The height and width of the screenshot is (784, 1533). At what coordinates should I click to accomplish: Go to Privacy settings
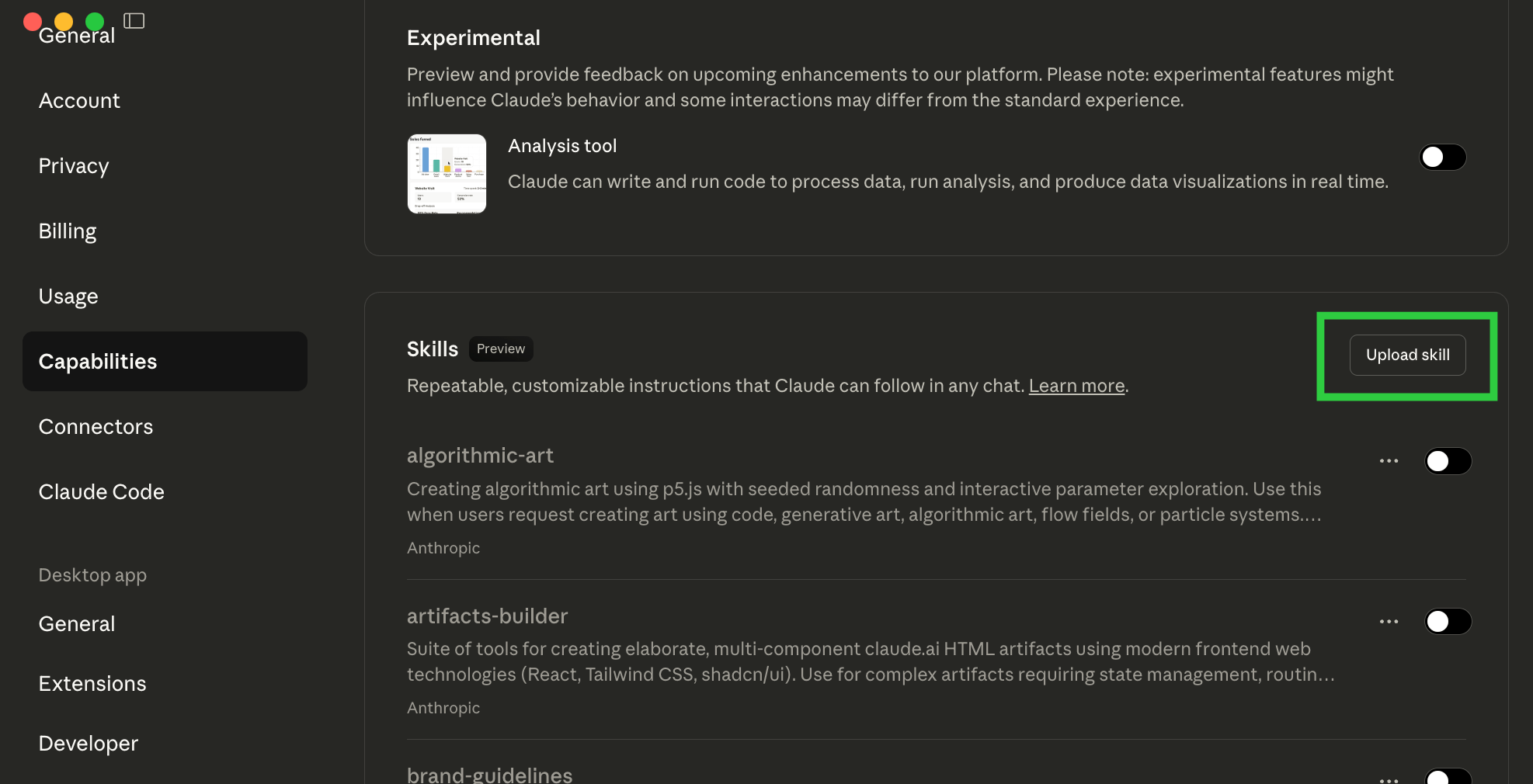[x=74, y=166]
